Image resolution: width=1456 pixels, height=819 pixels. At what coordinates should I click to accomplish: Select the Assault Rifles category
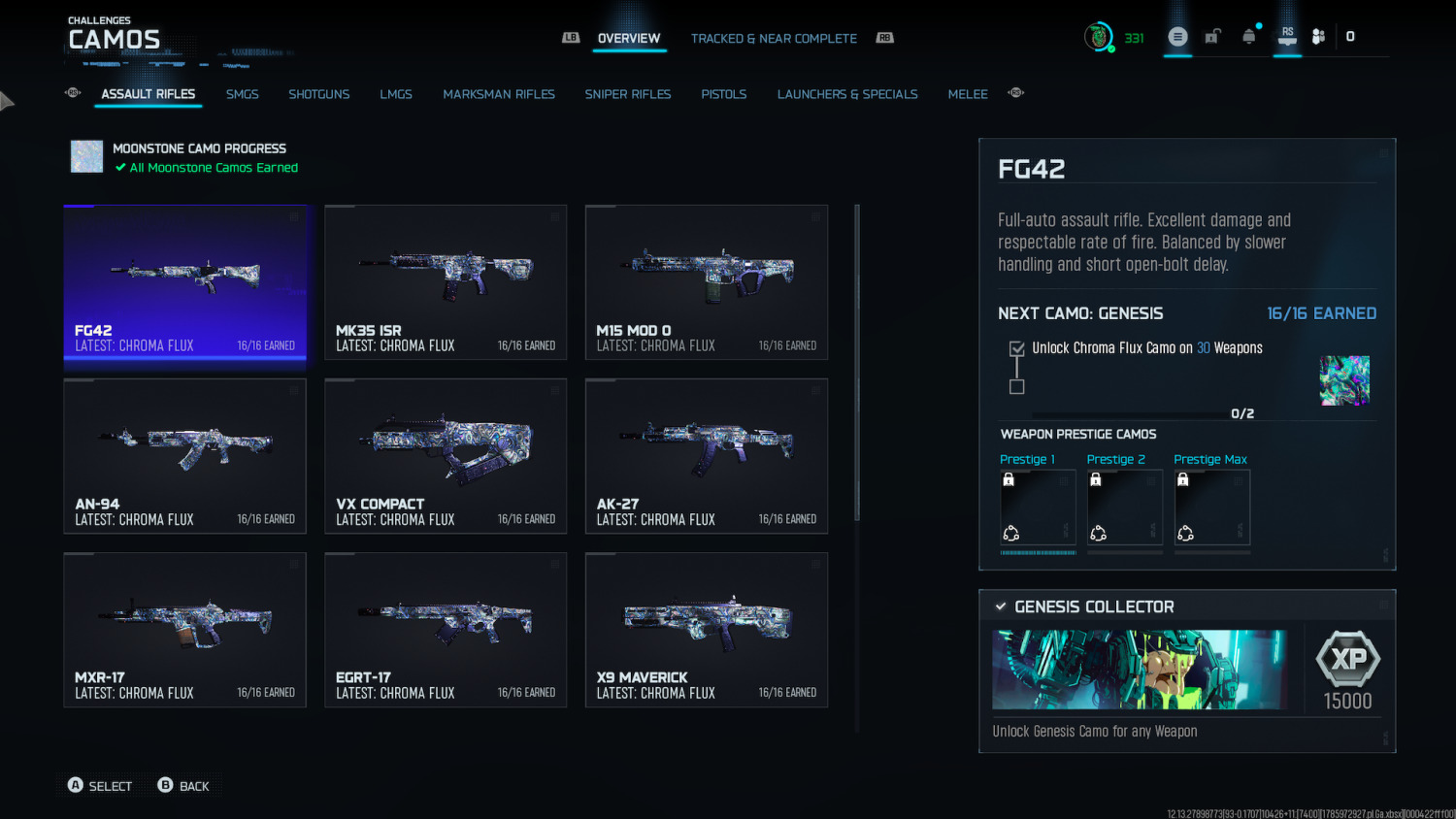(149, 94)
